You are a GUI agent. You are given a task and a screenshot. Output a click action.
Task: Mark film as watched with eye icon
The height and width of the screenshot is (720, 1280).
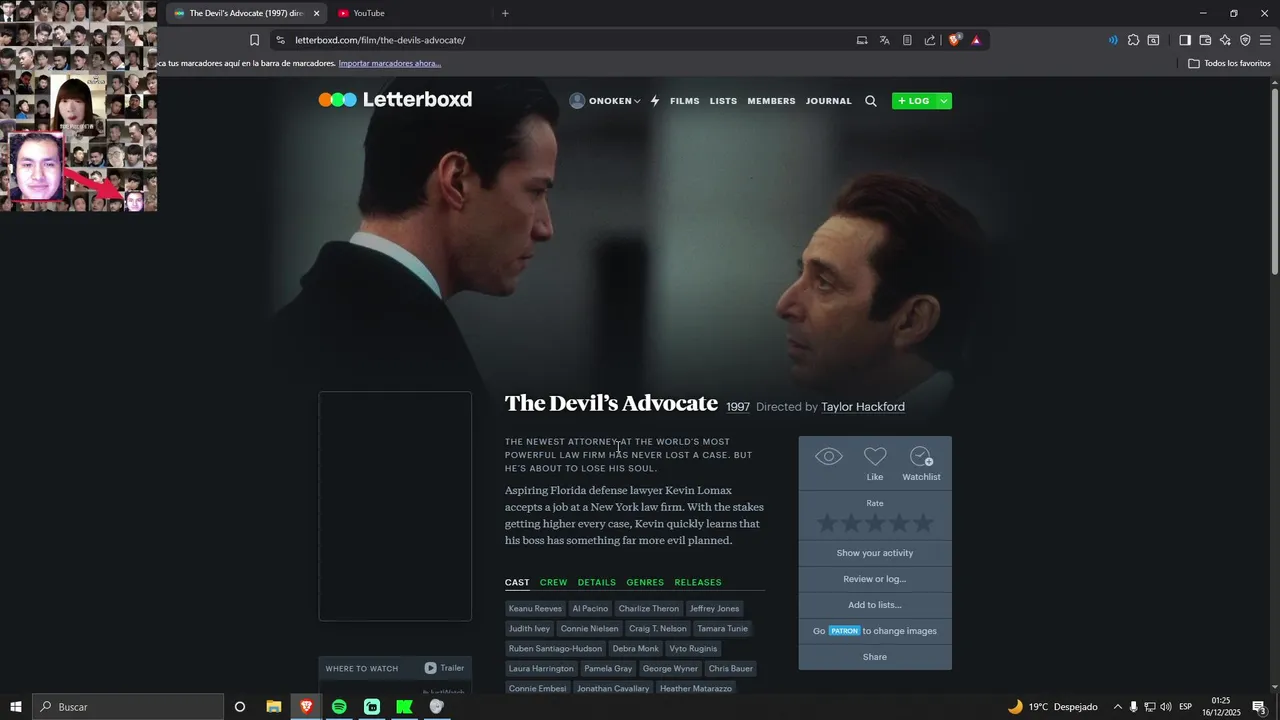pos(829,457)
